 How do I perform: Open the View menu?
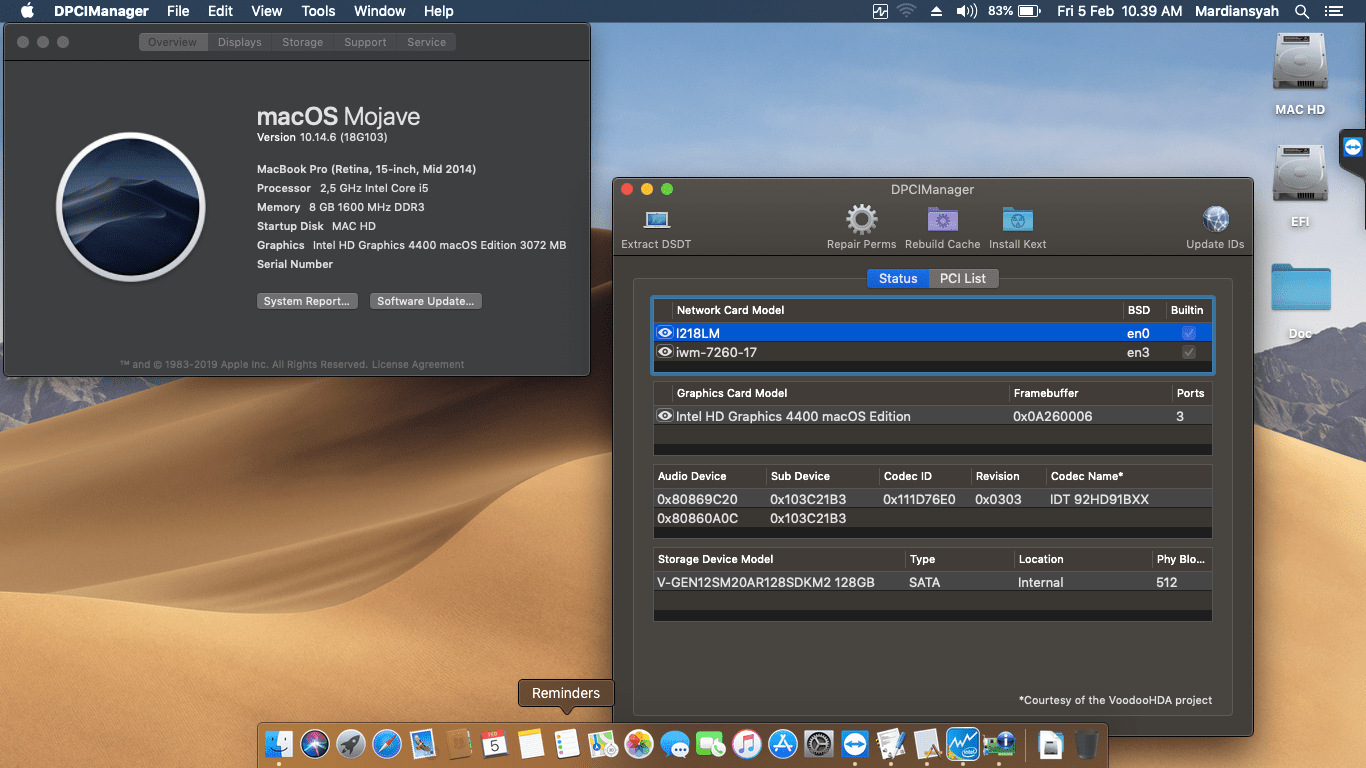pos(266,11)
